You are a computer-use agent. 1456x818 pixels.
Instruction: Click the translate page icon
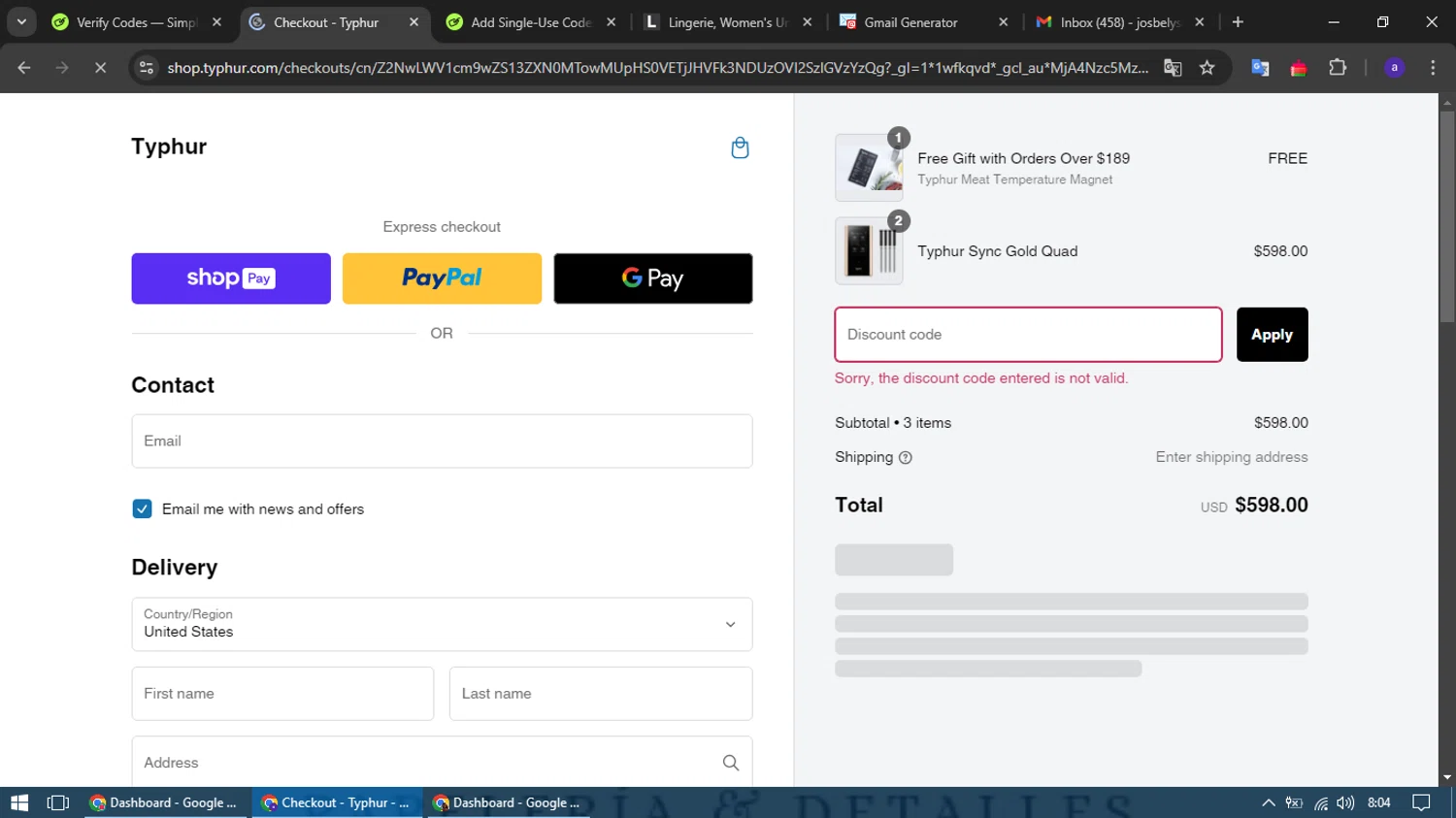click(1173, 67)
